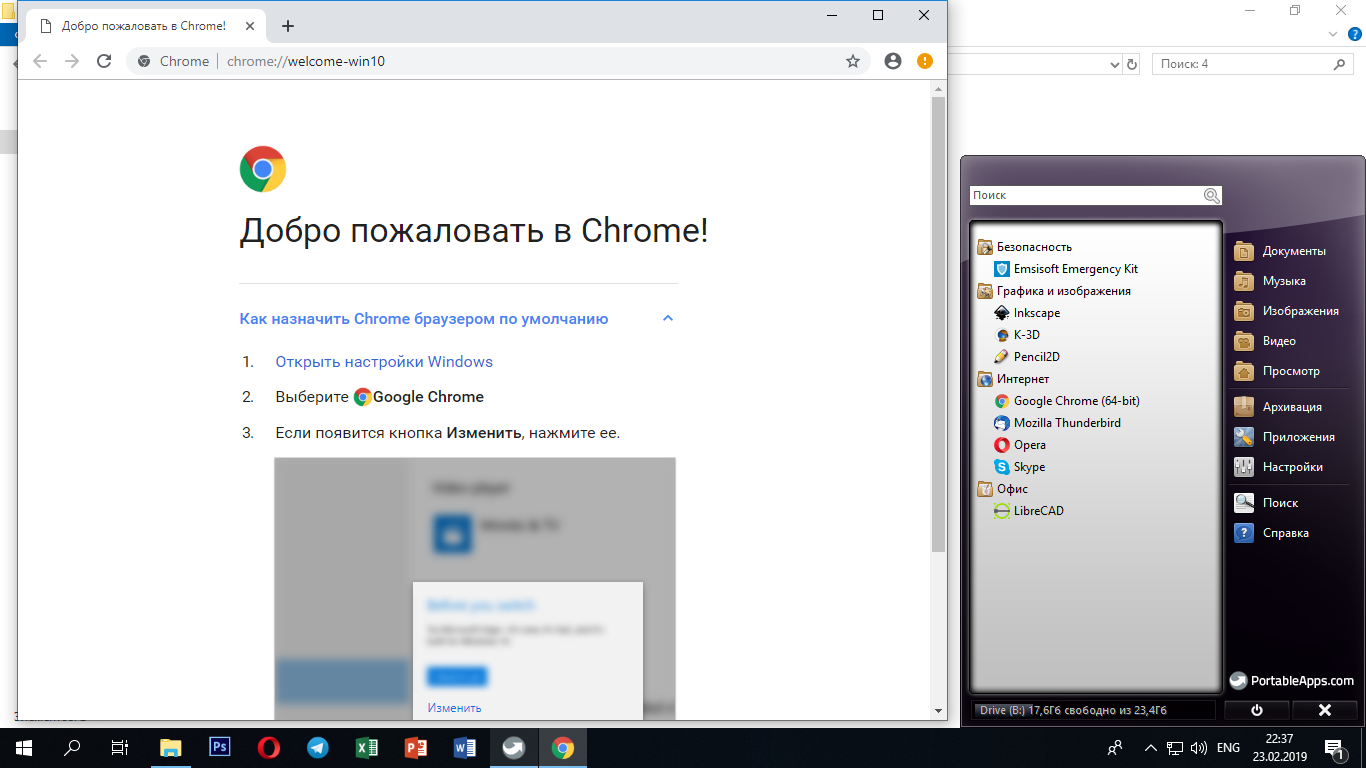Click Chrome's forward navigation arrow
Screen dimensions: 1366x768
click(72, 61)
